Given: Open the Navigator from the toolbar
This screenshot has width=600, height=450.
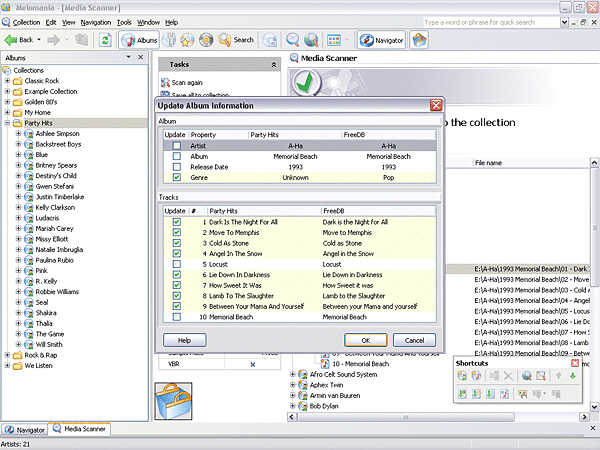Looking at the screenshot, I should point(381,40).
